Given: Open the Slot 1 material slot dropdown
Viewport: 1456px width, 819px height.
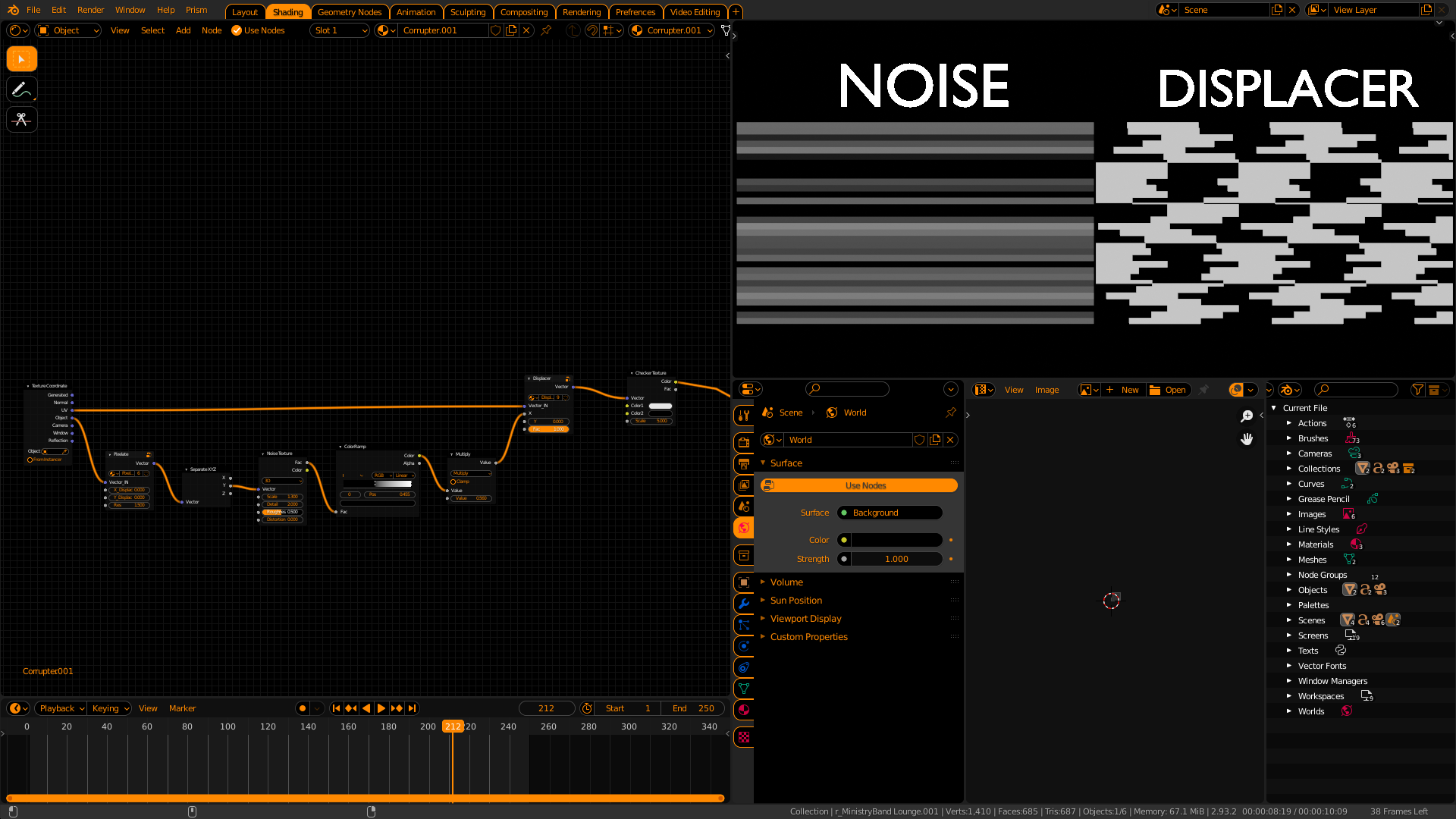Looking at the screenshot, I should pyautogui.click(x=340, y=30).
